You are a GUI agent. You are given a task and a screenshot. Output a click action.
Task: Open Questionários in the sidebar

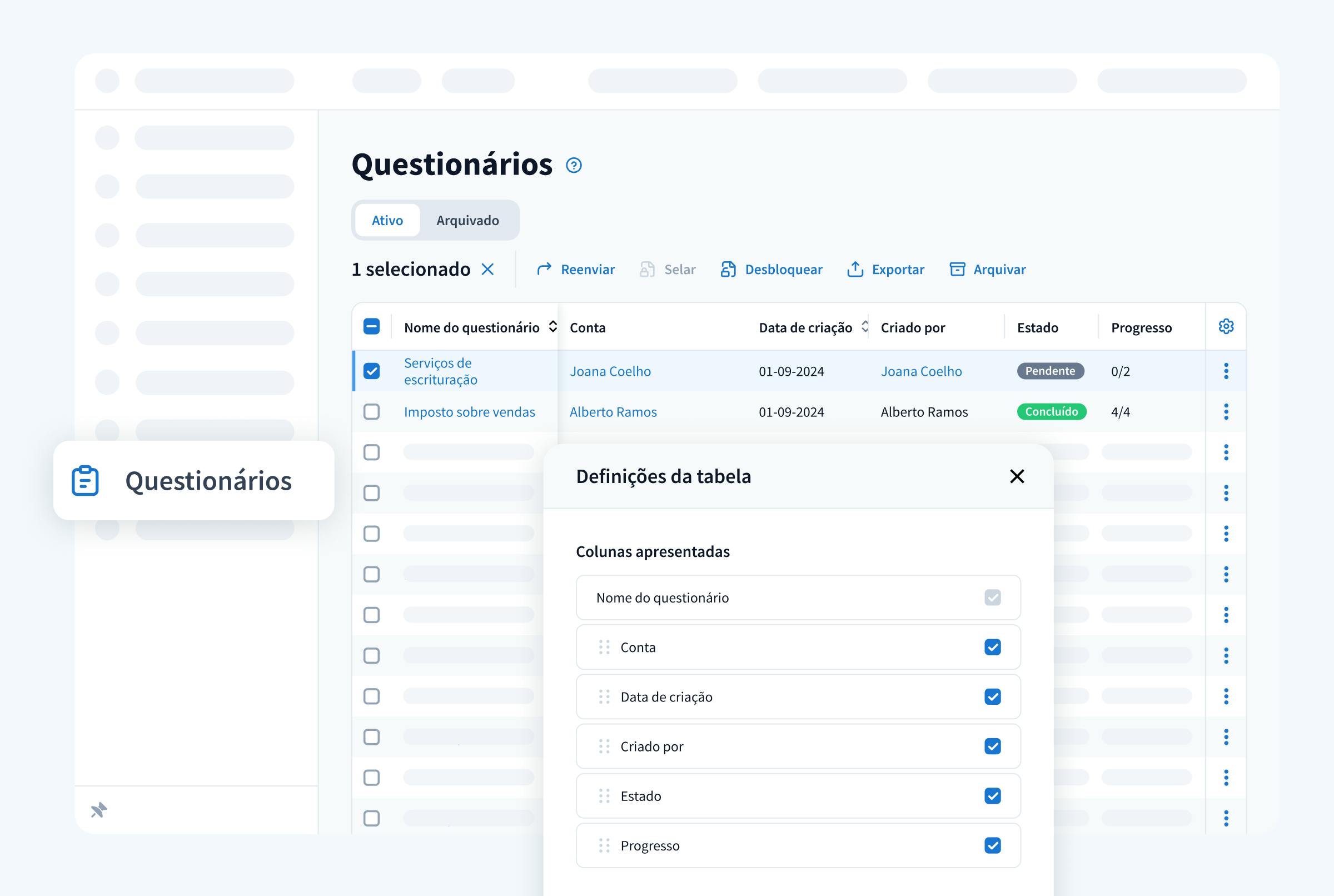click(x=193, y=481)
